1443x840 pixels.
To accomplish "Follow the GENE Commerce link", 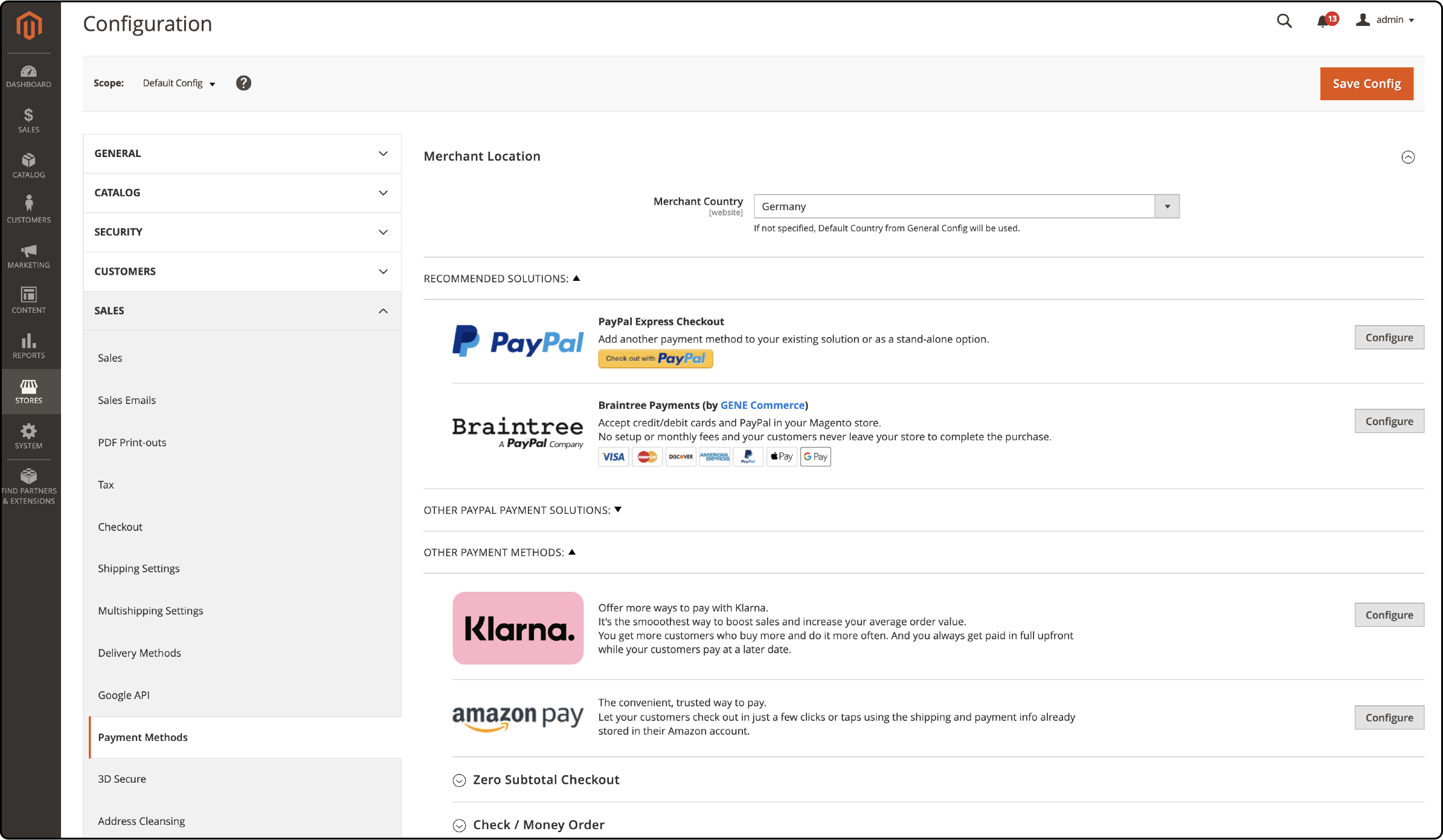I will pyautogui.click(x=762, y=405).
